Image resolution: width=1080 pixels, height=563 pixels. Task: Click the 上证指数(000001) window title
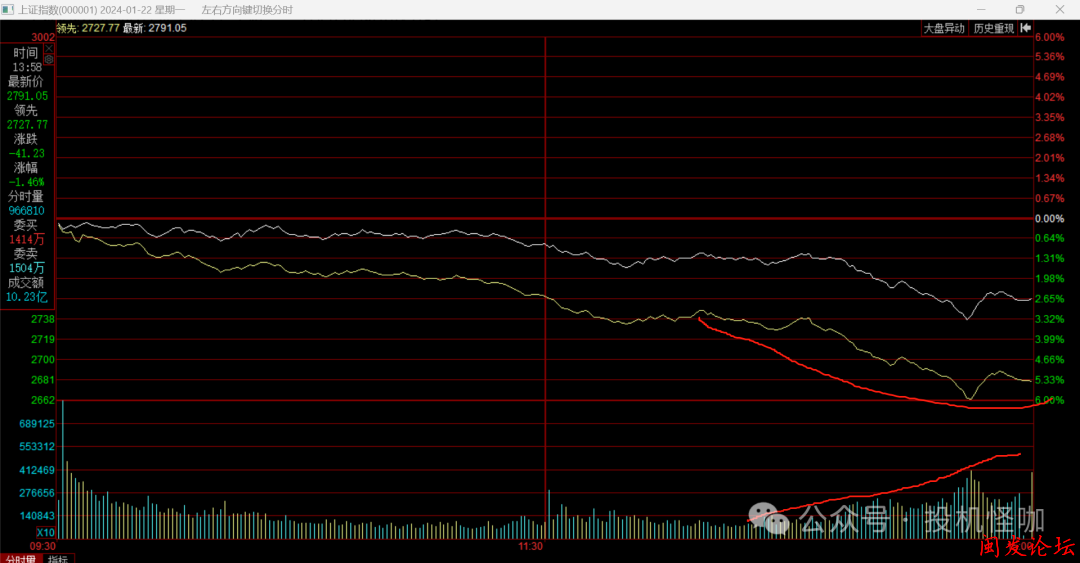57,10
